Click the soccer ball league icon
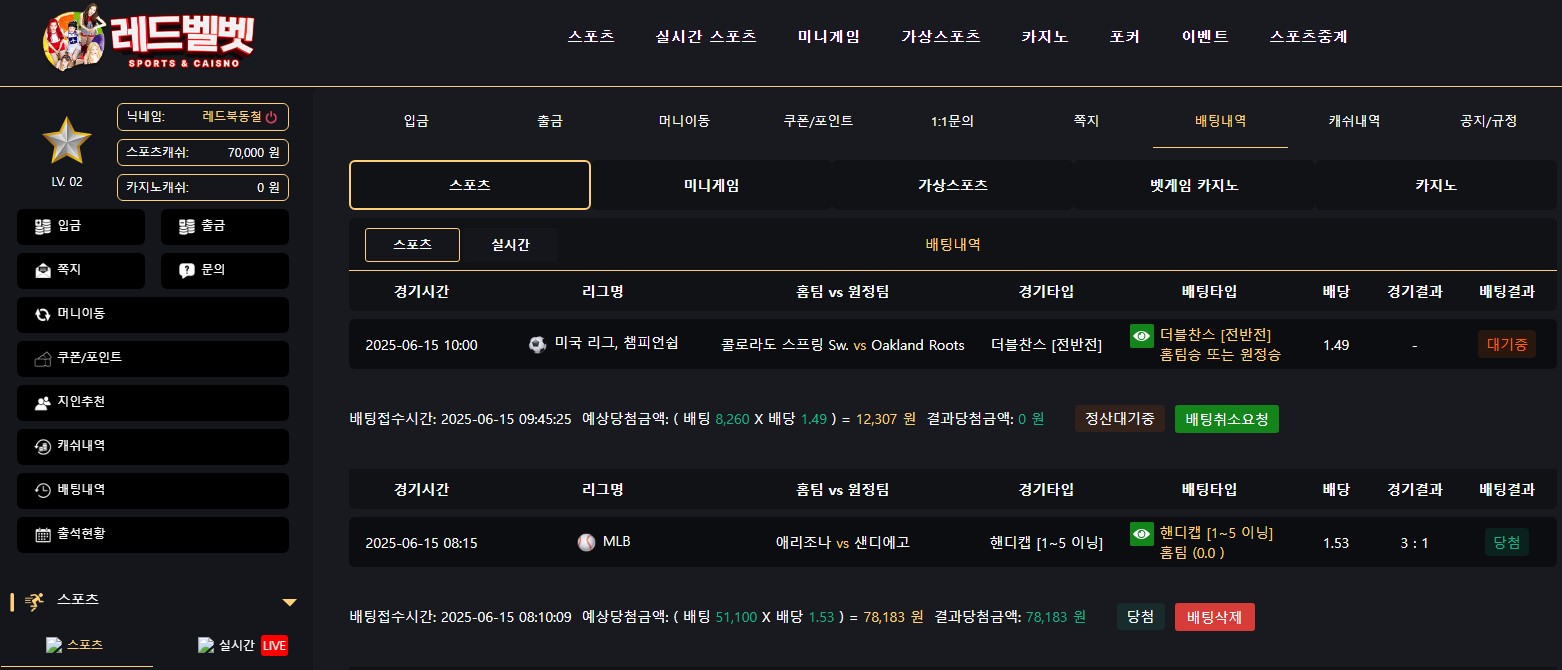 coord(538,344)
